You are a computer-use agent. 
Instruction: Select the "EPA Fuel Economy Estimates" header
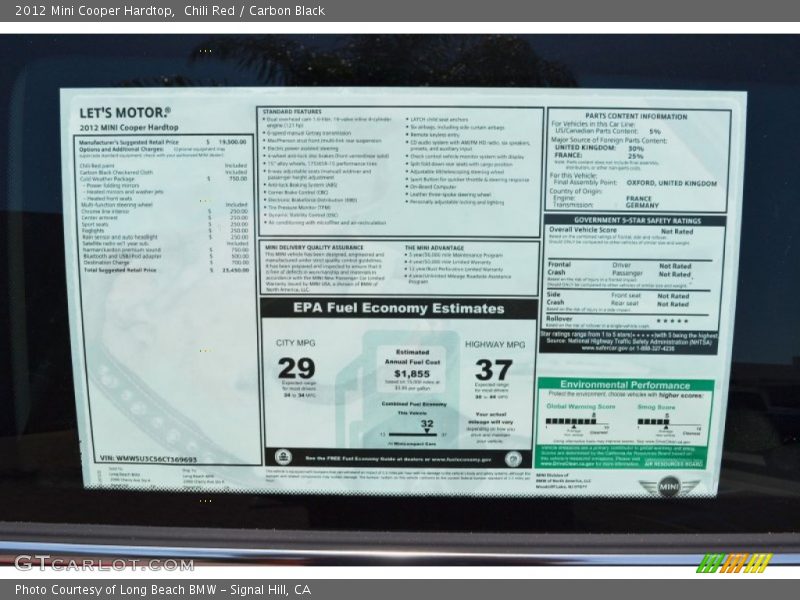(x=398, y=308)
